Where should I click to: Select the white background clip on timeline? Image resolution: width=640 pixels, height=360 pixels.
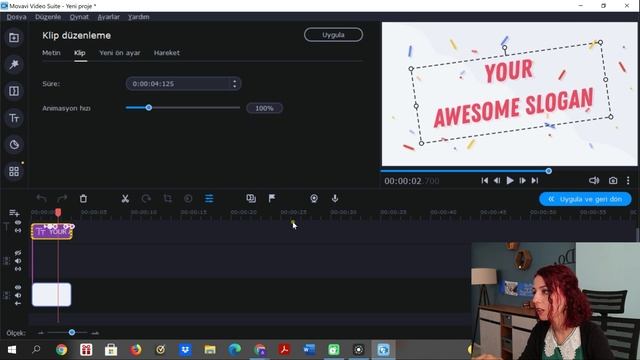coord(51,294)
